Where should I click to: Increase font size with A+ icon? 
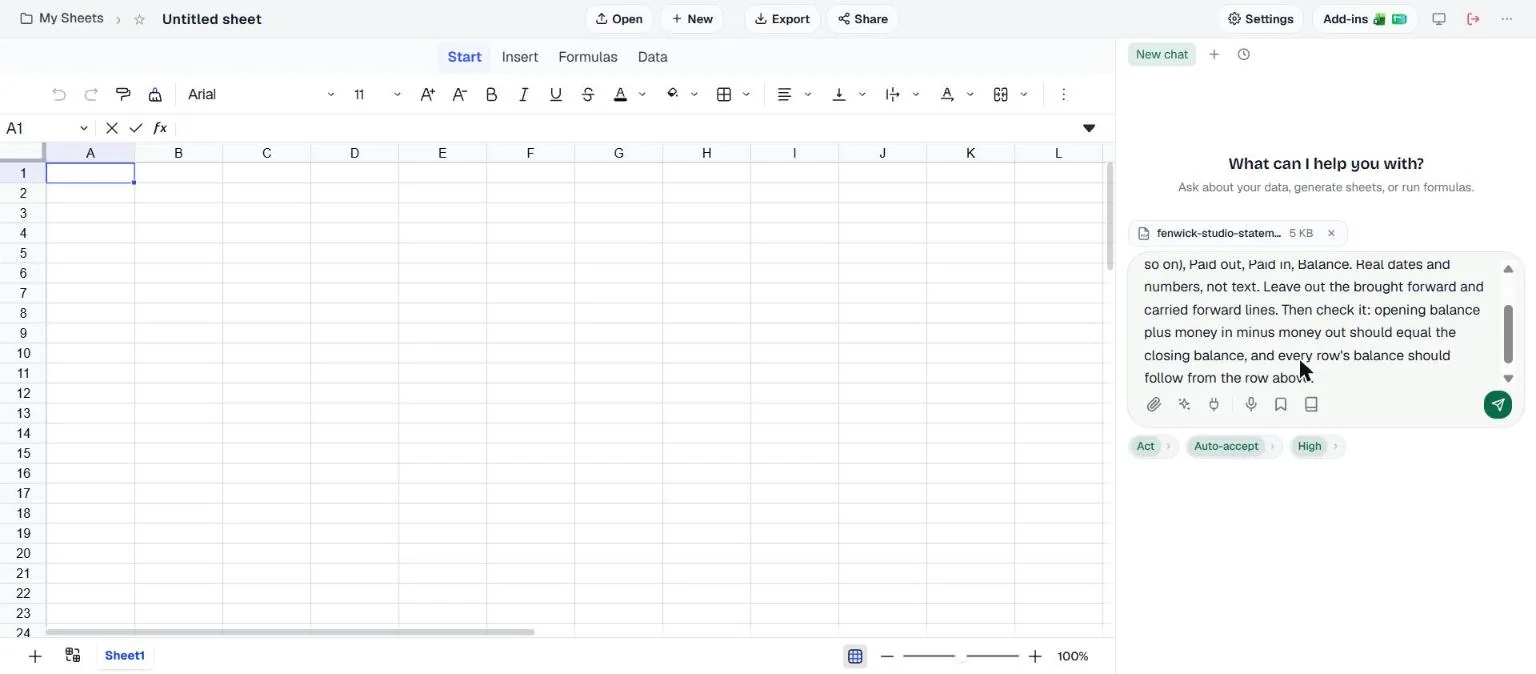pyautogui.click(x=428, y=95)
